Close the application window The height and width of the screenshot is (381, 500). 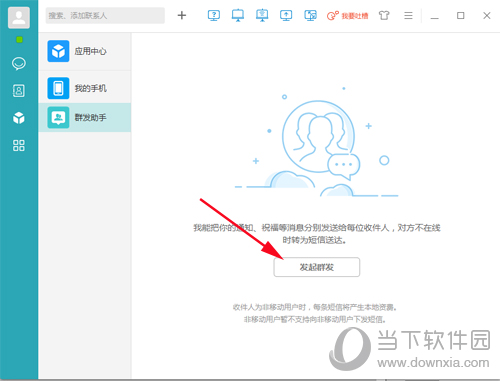(x=487, y=15)
